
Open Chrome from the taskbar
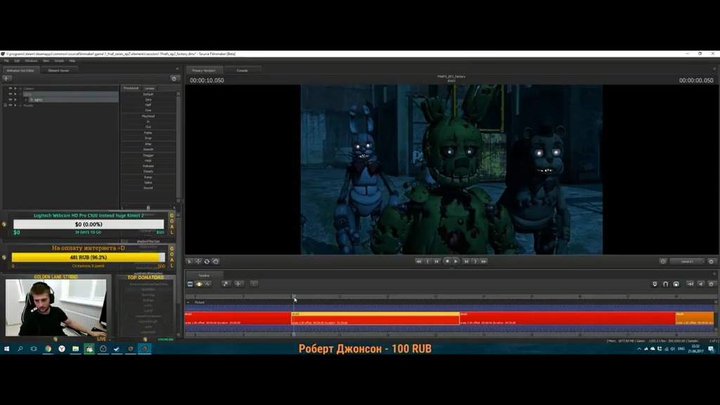48,349
